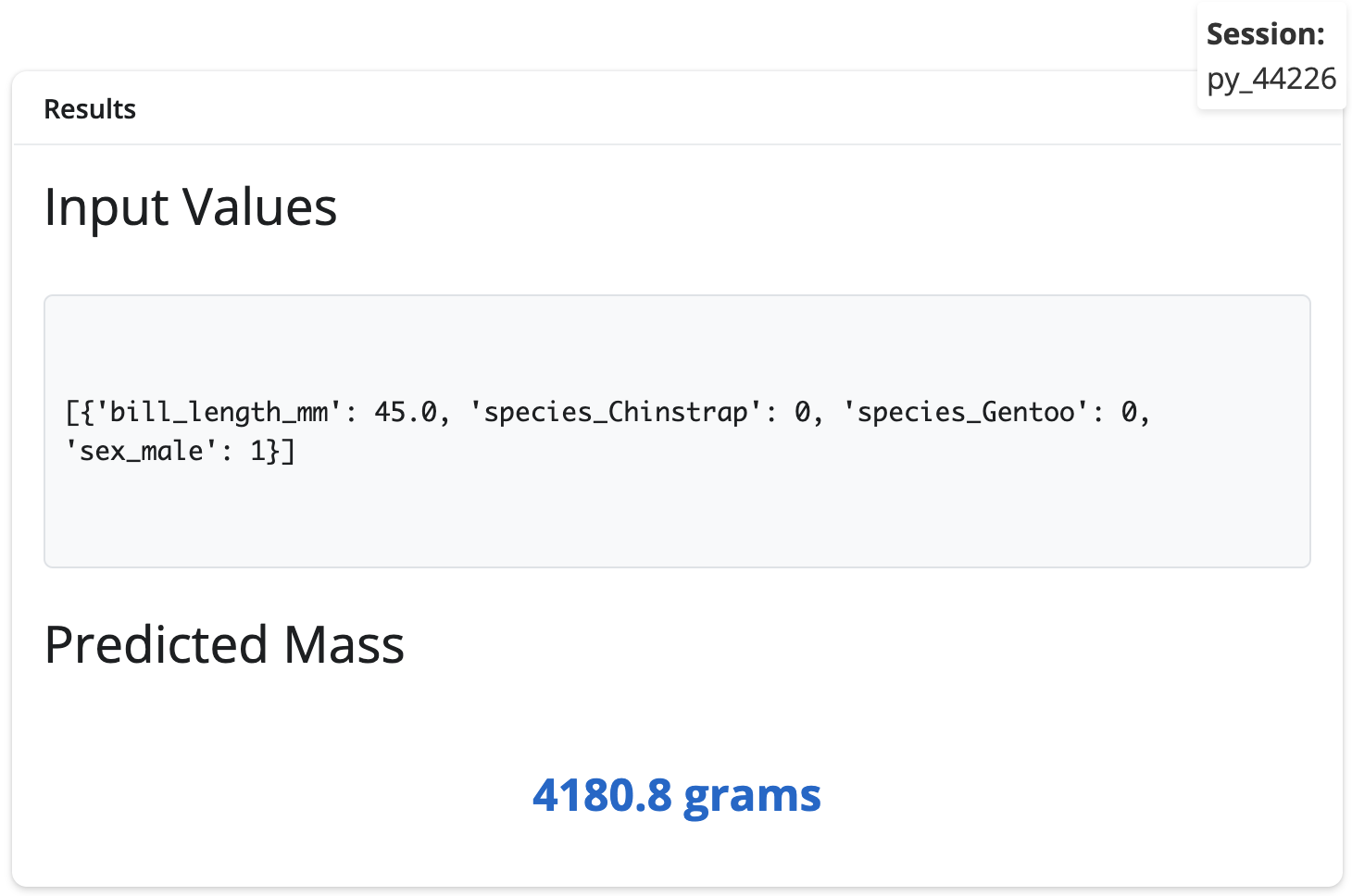Screen dimensions: 1352x896
Task: Click the 45.0 bill length value
Action: coord(405,412)
